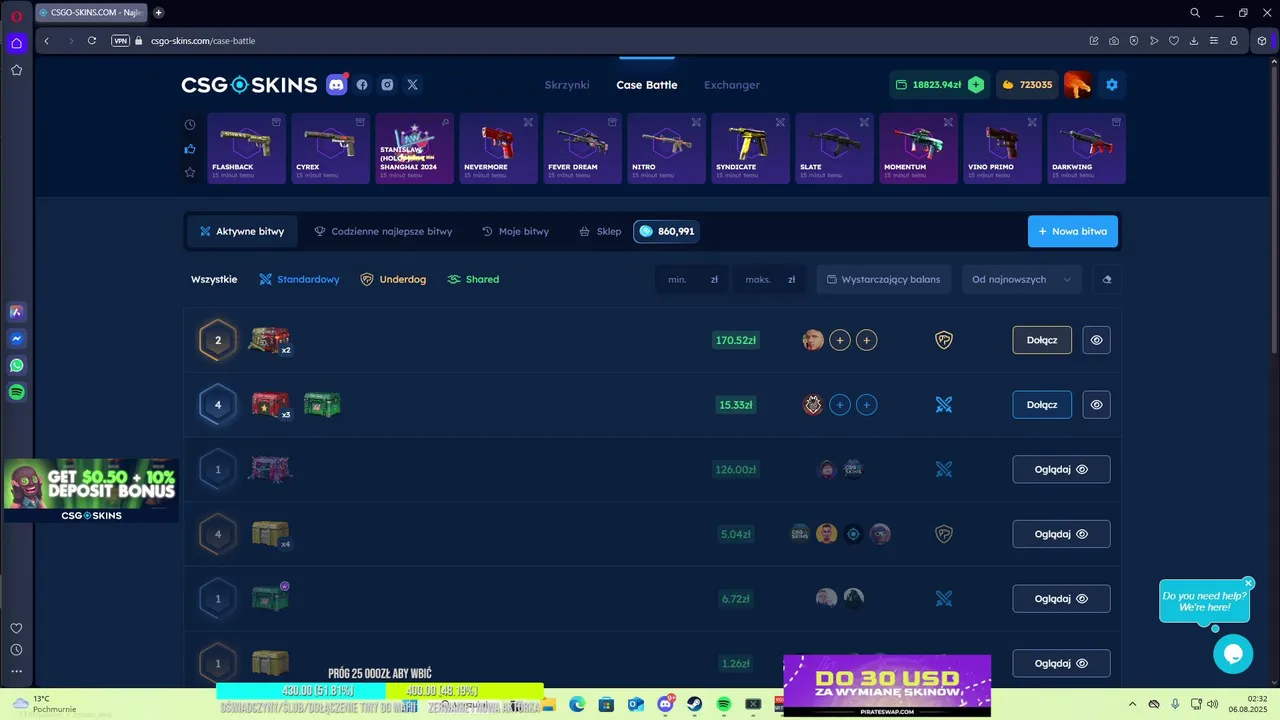The width and height of the screenshot is (1280, 720).
Task: Open Steam from the taskbar
Action: (694, 704)
